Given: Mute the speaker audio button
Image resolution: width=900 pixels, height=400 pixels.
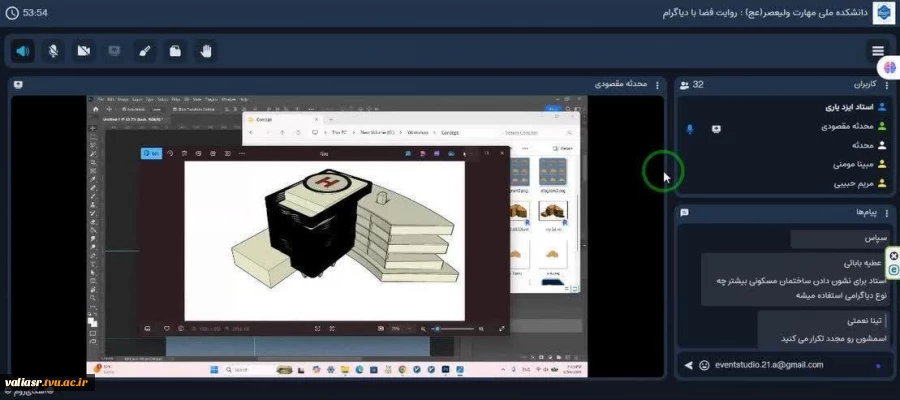Looking at the screenshot, I should point(22,52).
